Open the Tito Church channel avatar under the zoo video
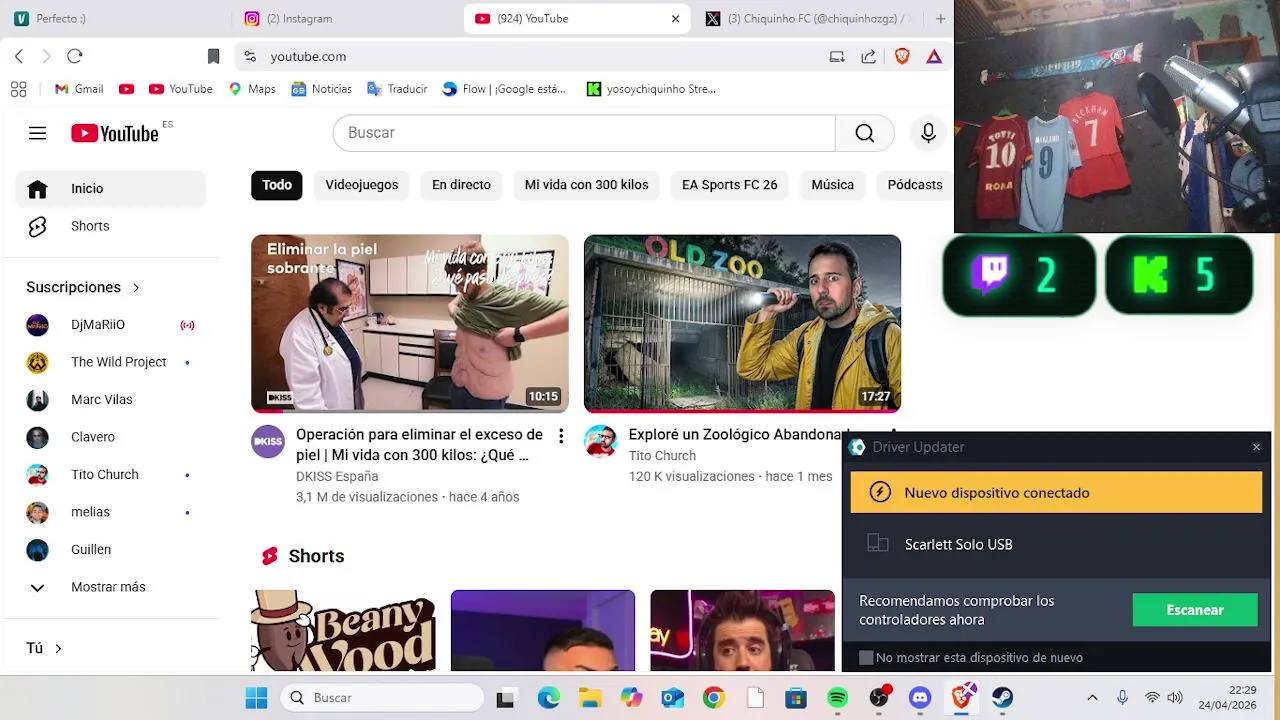 pyautogui.click(x=600, y=441)
